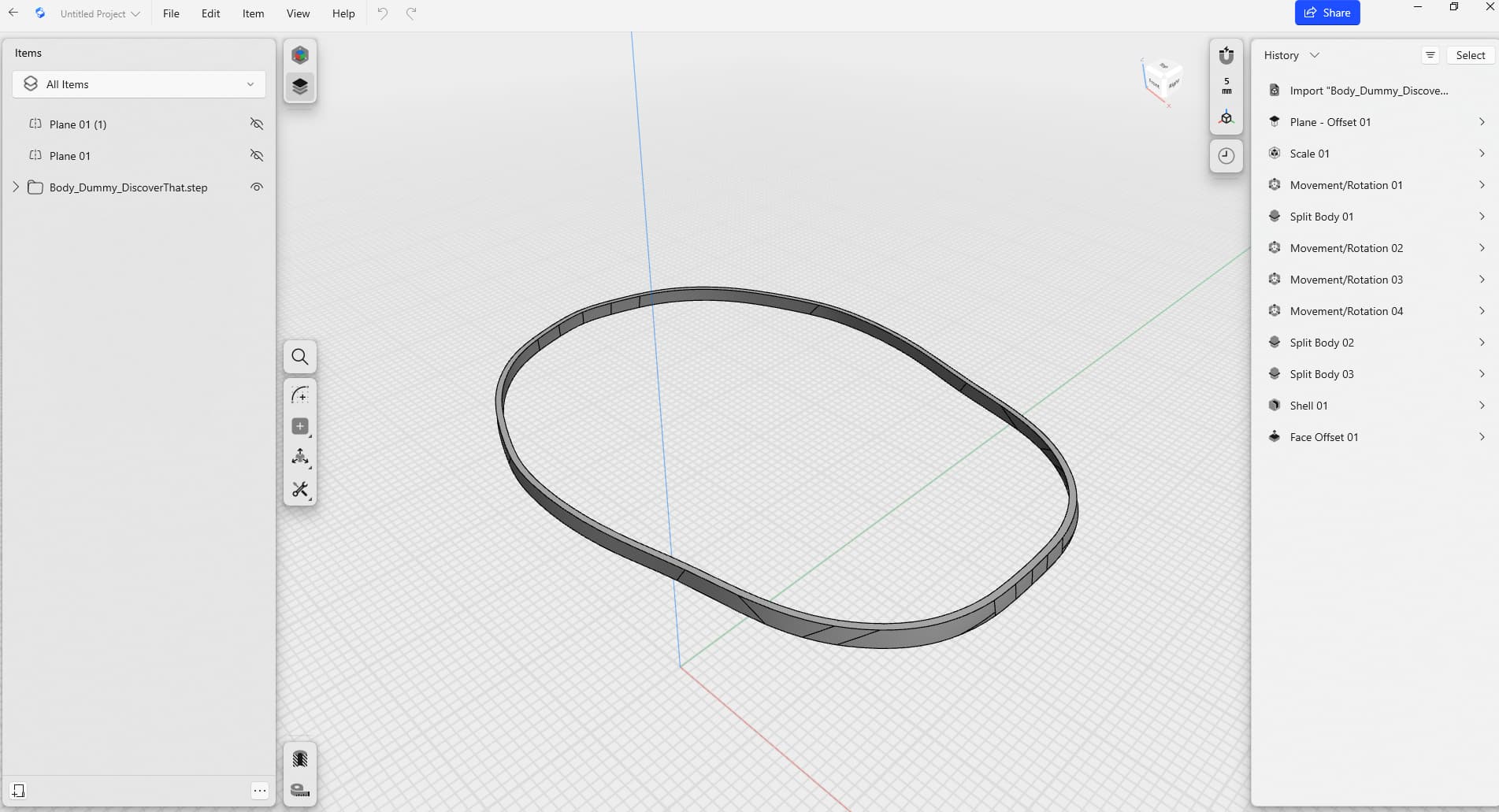Expand Movement/Rotation 02 step chevron
Screen dimensions: 1499x812
[x=1482, y=248]
